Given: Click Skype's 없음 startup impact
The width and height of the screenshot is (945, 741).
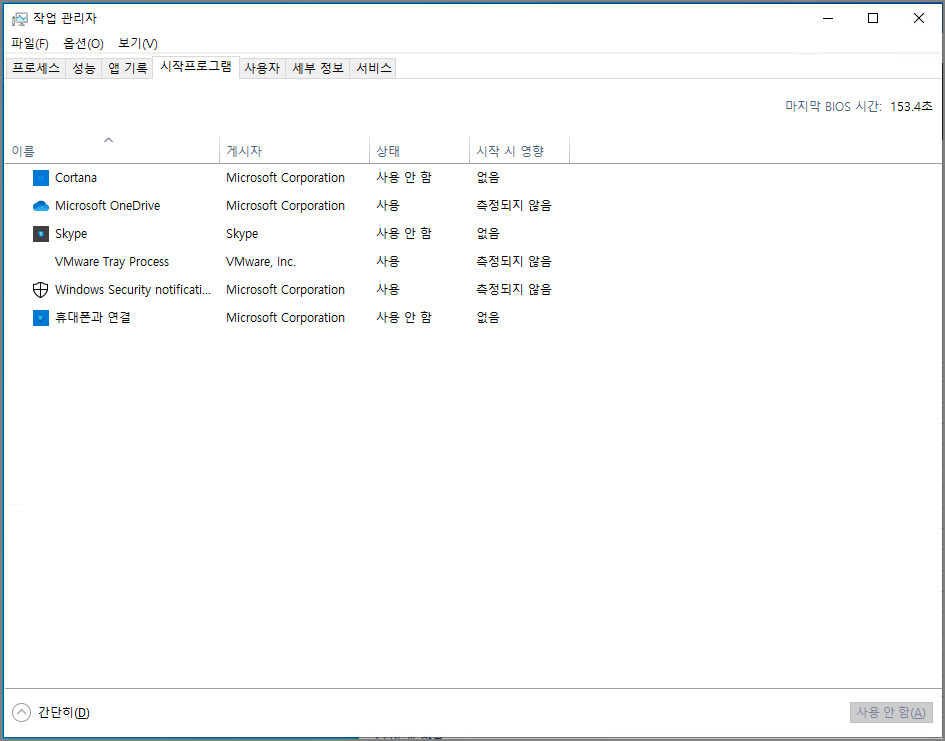Looking at the screenshot, I should (x=488, y=234).
